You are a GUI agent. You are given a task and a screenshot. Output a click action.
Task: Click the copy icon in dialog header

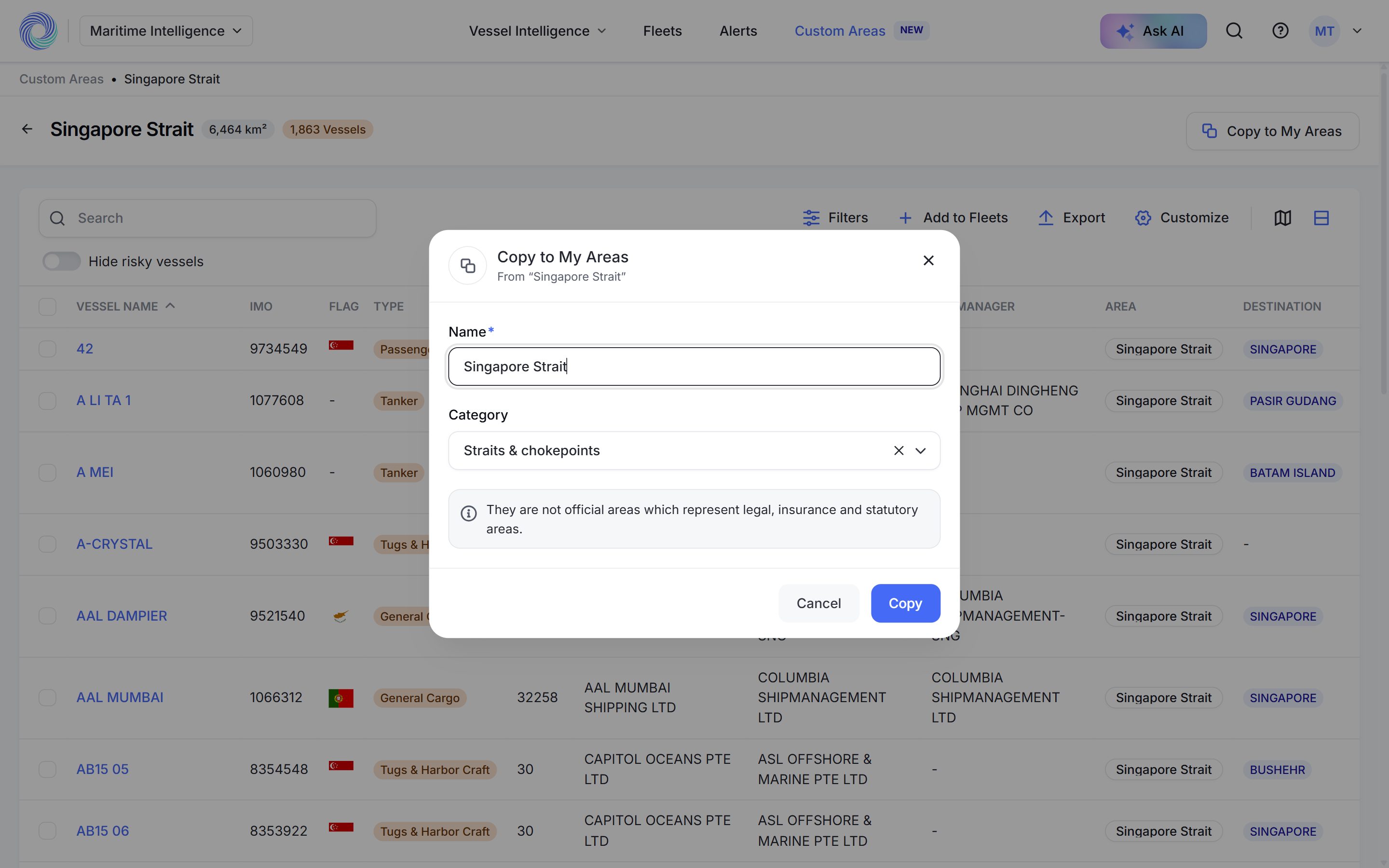[x=468, y=266]
